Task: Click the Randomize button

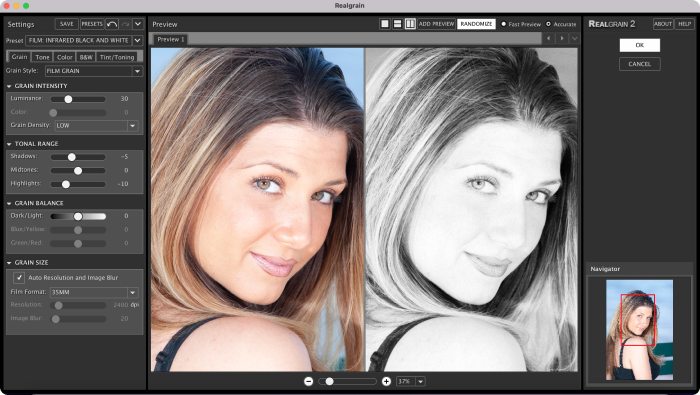Action: click(x=476, y=24)
